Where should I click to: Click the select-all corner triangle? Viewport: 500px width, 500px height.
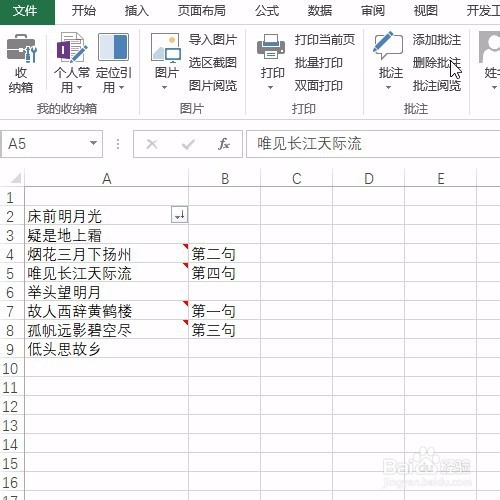(15, 178)
